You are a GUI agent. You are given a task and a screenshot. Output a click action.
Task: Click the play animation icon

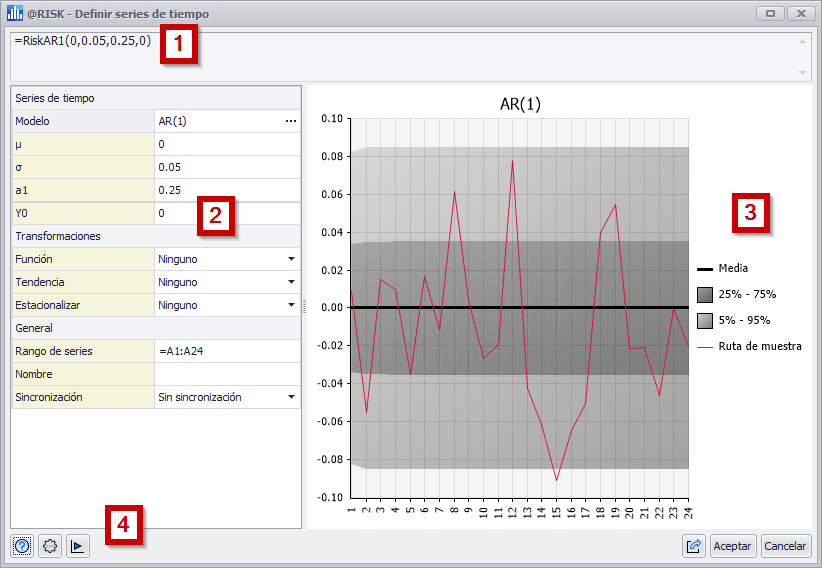tap(78, 546)
